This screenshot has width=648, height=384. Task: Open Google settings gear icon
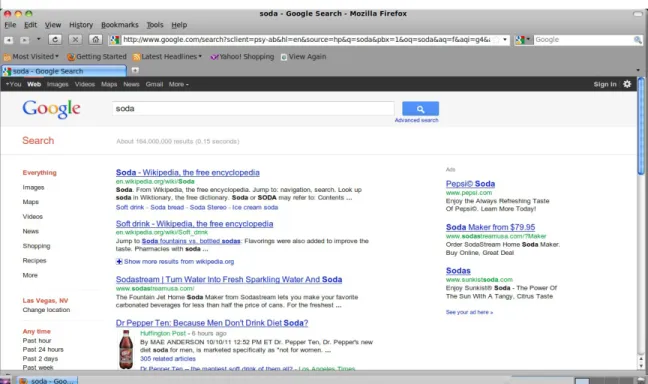(627, 84)
